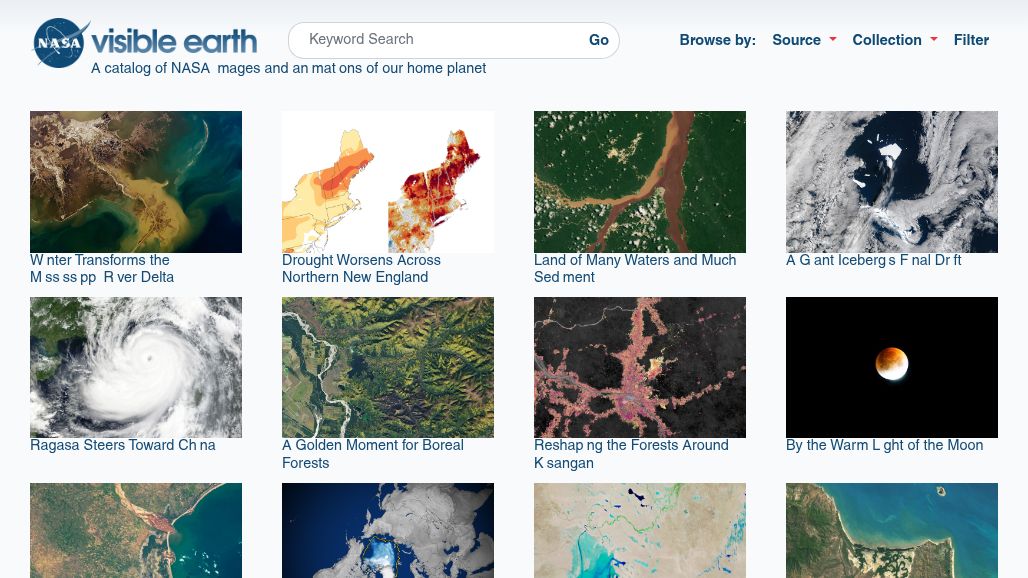Click the 'visible earth' site title
The height and width of the screenshot is (578, 1028).
tap(174, 41)
